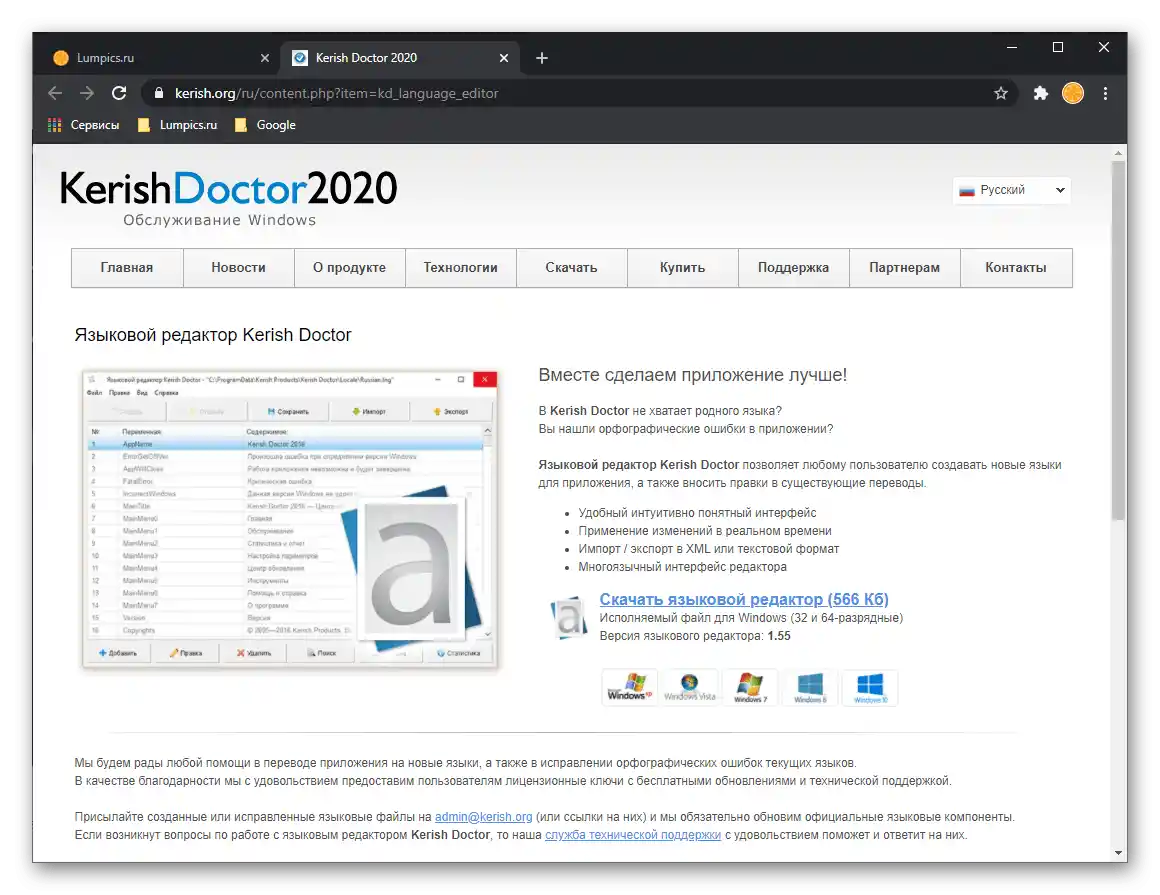Click bullet Многоязычный интерфейс редактора
This screenshot has height=895, width=1160.
coord(682,567)
